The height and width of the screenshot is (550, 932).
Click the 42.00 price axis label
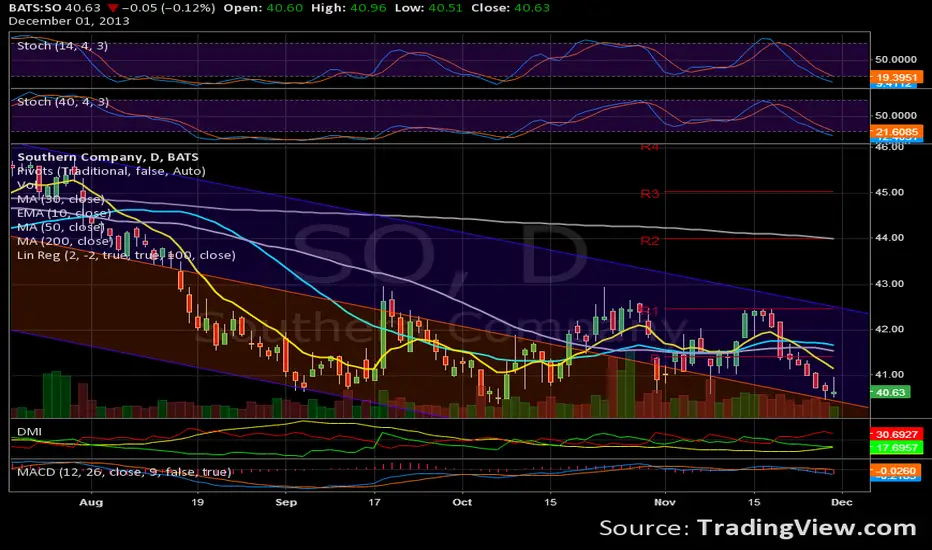[x=889, y=329]
